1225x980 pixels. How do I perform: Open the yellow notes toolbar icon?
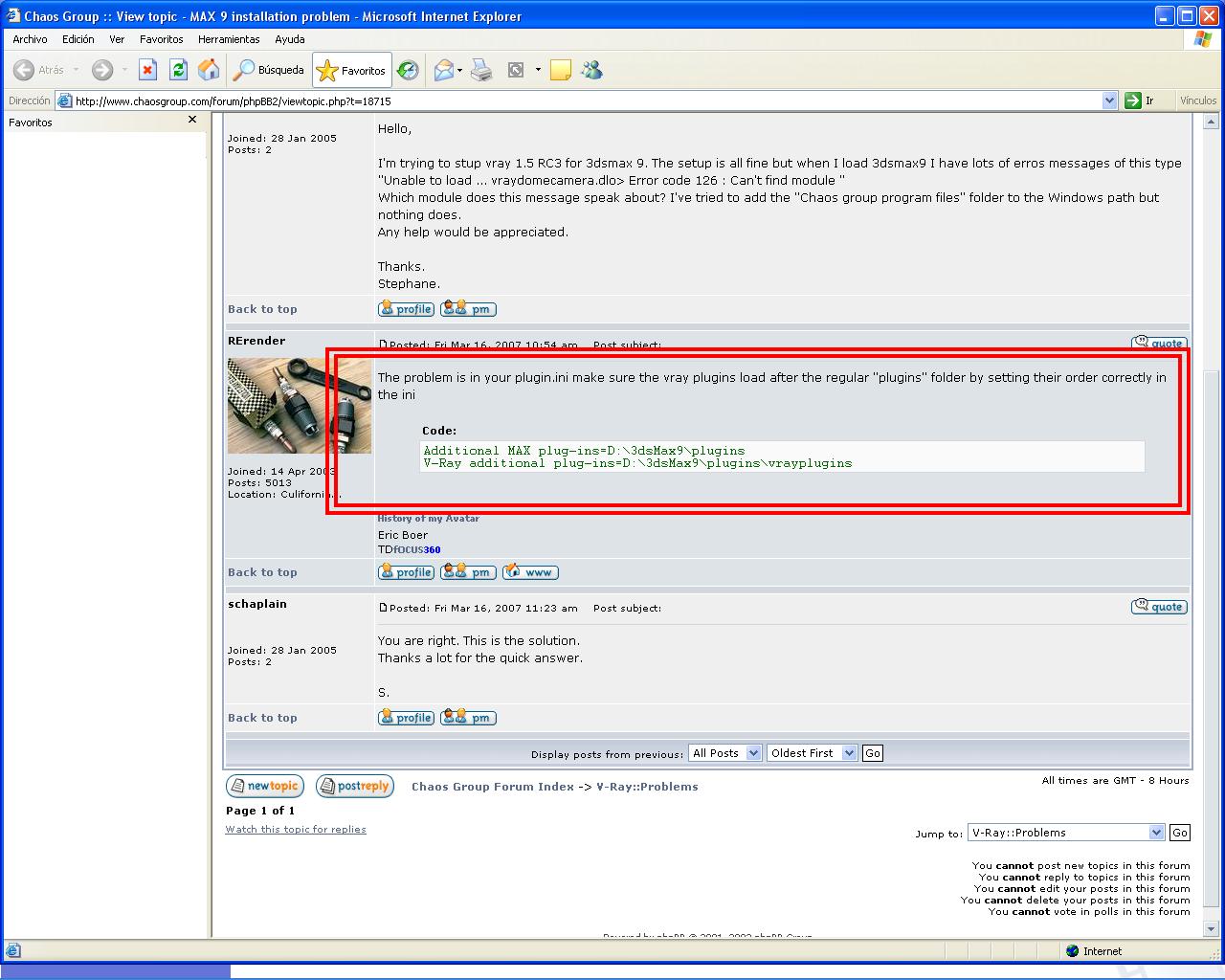561,70
